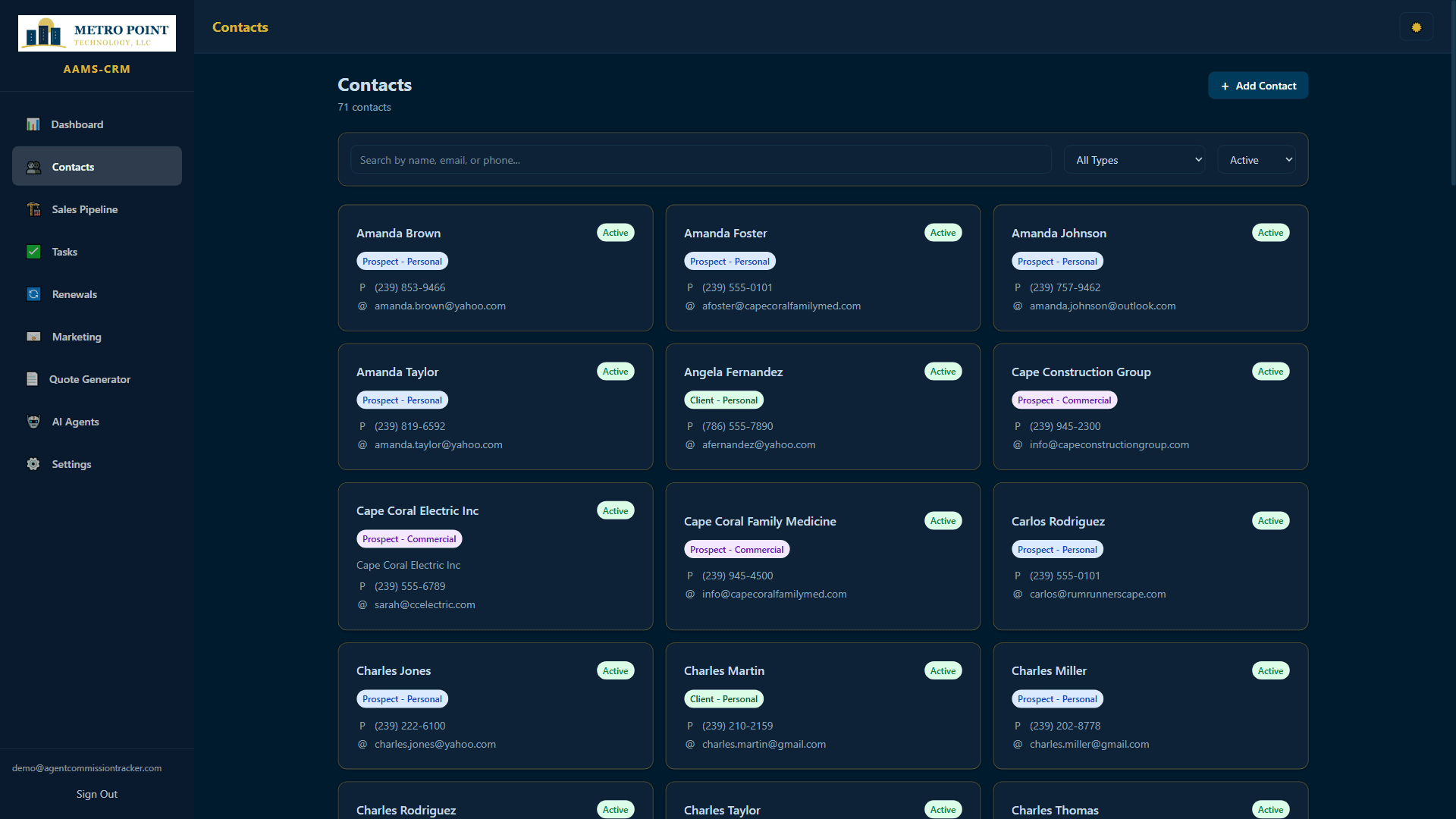The image size is (1456, 819).
Task: Select the Sales Pipeline funnel icon
Action: pos(33,209)
